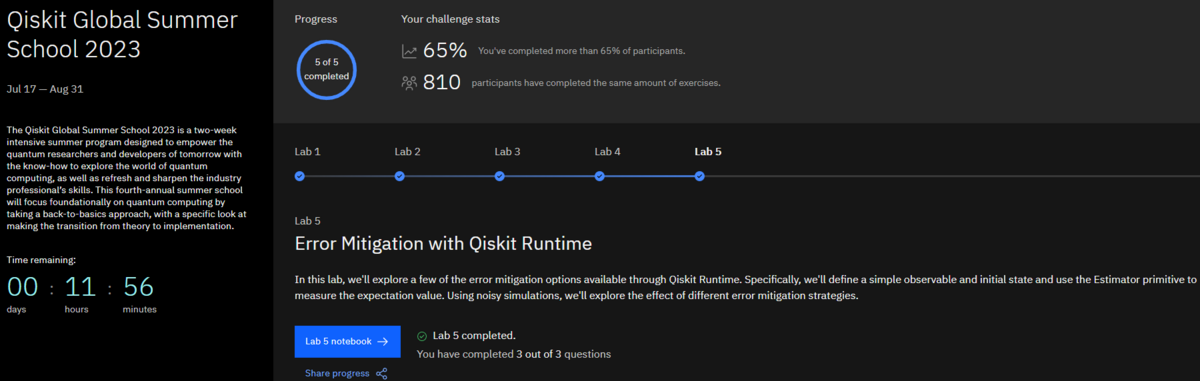1200x381 pixels.
Task: Click the Error Mitigation with Qiskit Runtime heading
Action: [444, 243]
